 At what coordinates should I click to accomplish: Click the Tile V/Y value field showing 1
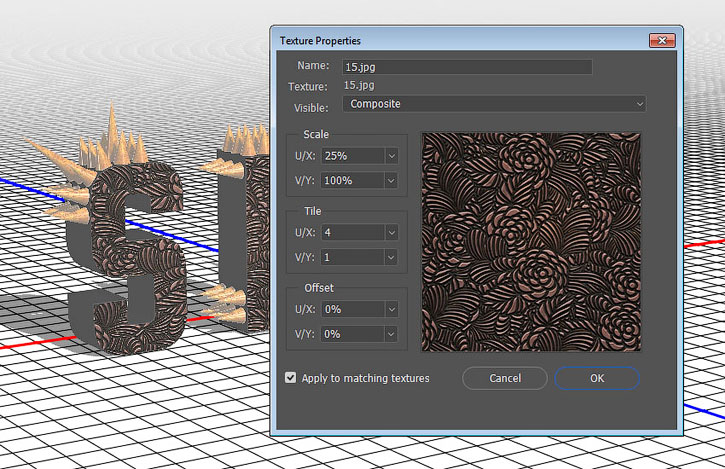pyautogui.click(x=353, y=257)
